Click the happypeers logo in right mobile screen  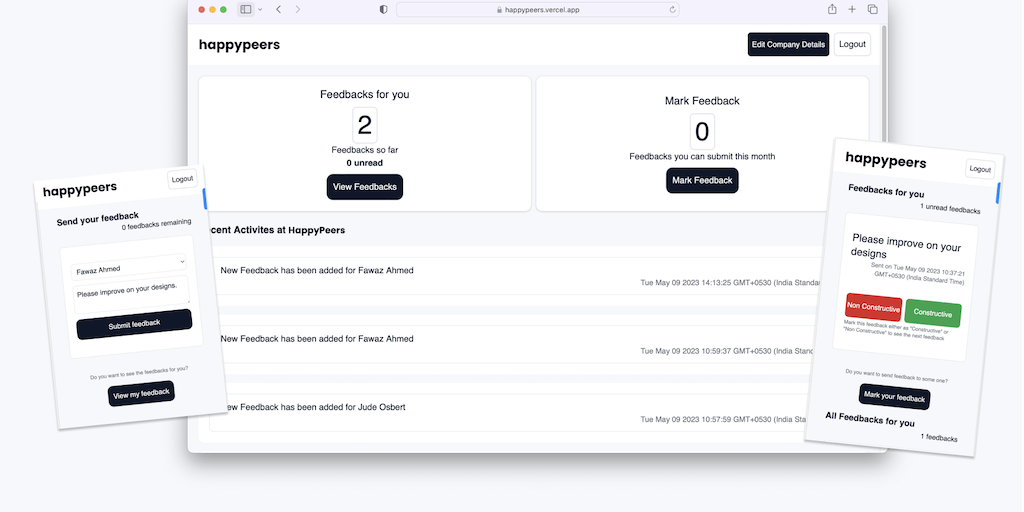pyautogui.click(x=886, y=160)
